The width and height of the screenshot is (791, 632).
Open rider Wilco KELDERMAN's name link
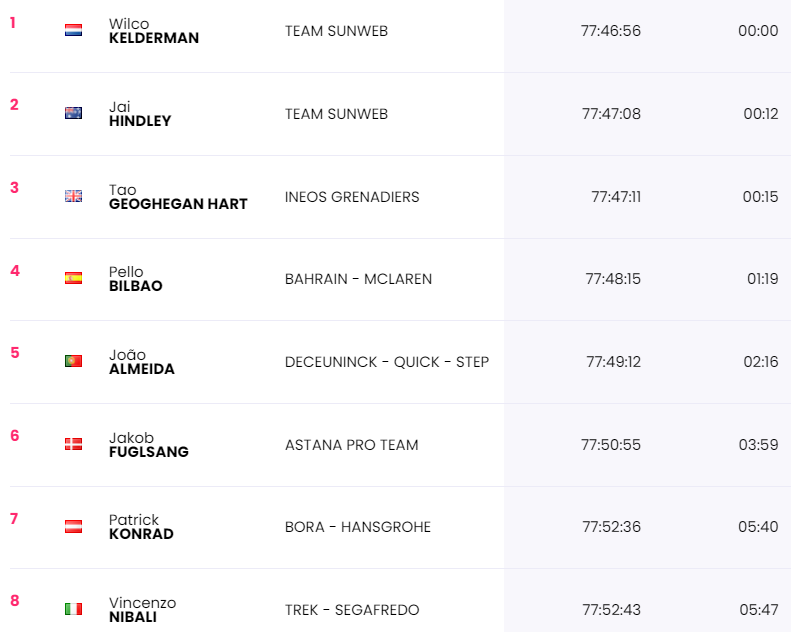click(x=153, y=31)
